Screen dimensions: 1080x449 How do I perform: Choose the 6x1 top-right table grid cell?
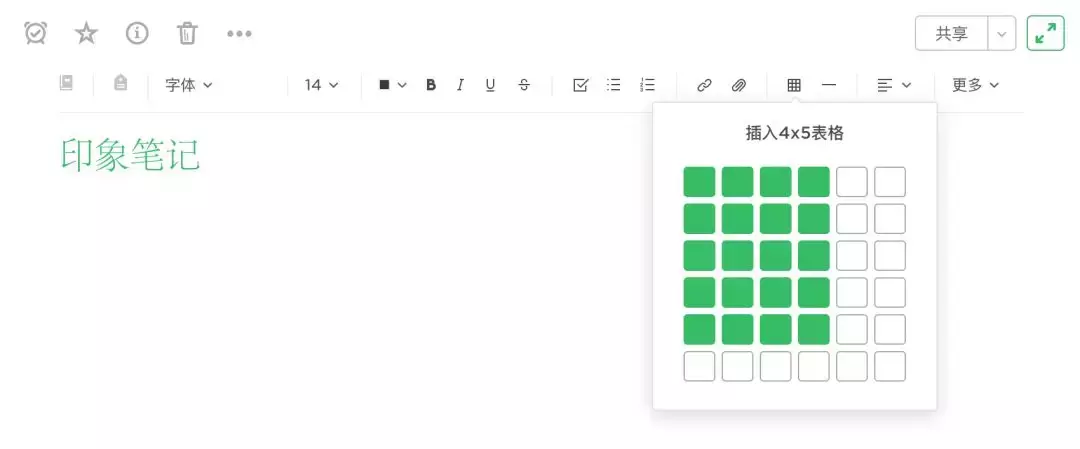click(890, 182)
